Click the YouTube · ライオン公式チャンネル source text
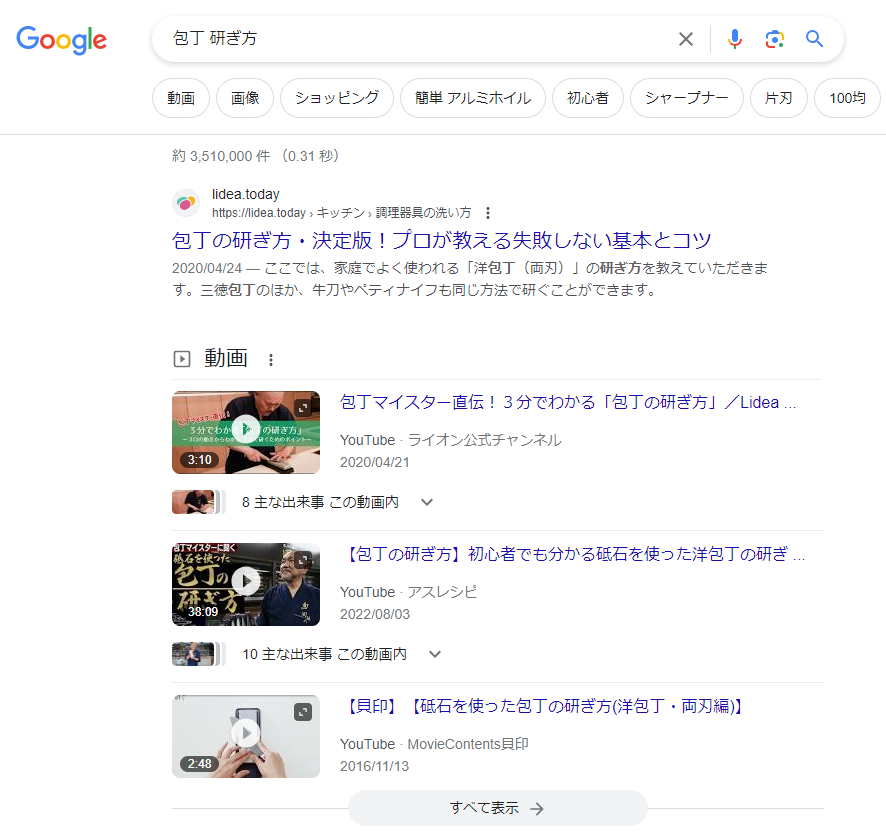The image size is (886, 836). tap(450, 440)
